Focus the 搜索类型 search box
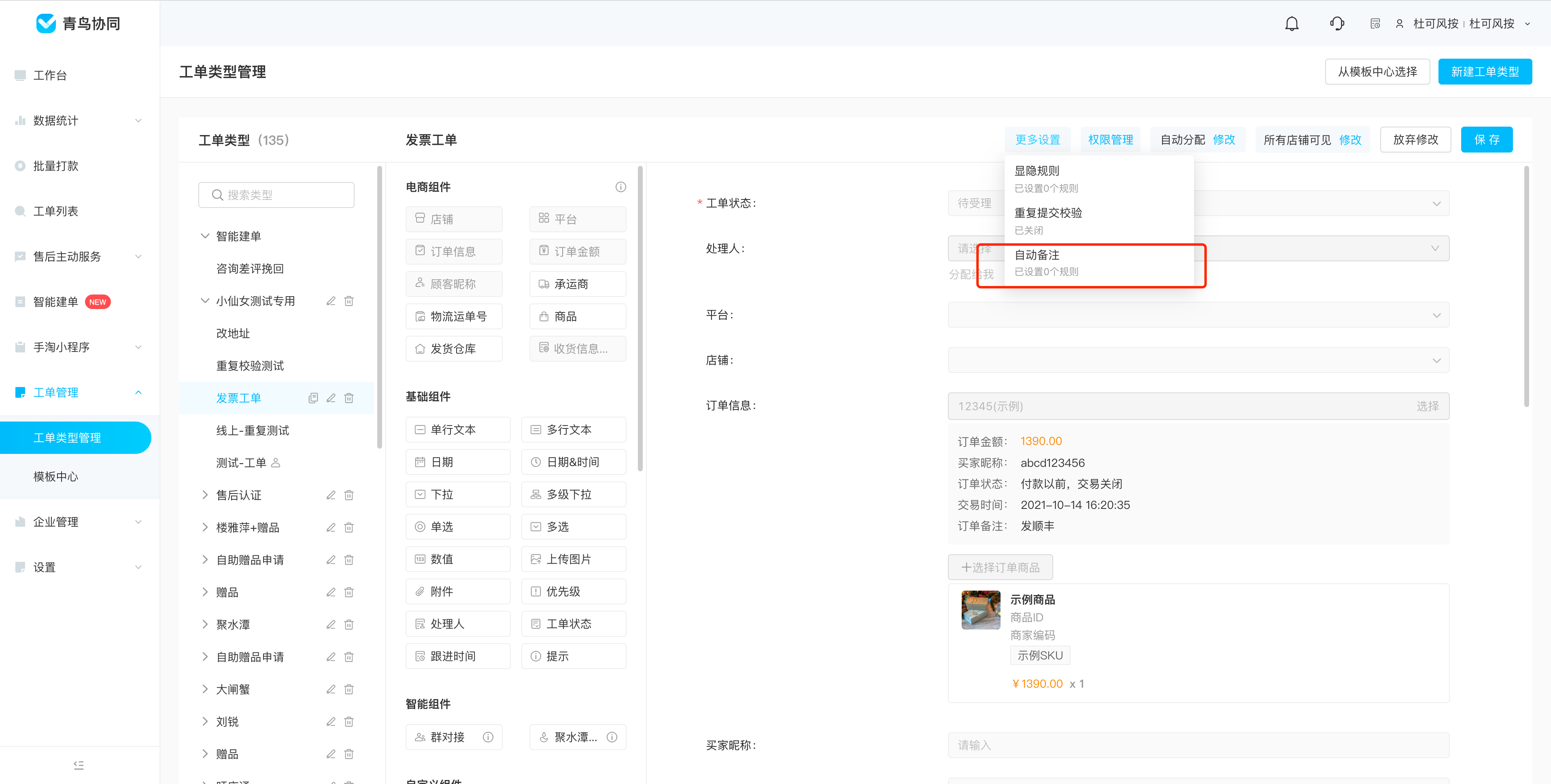 276,195
